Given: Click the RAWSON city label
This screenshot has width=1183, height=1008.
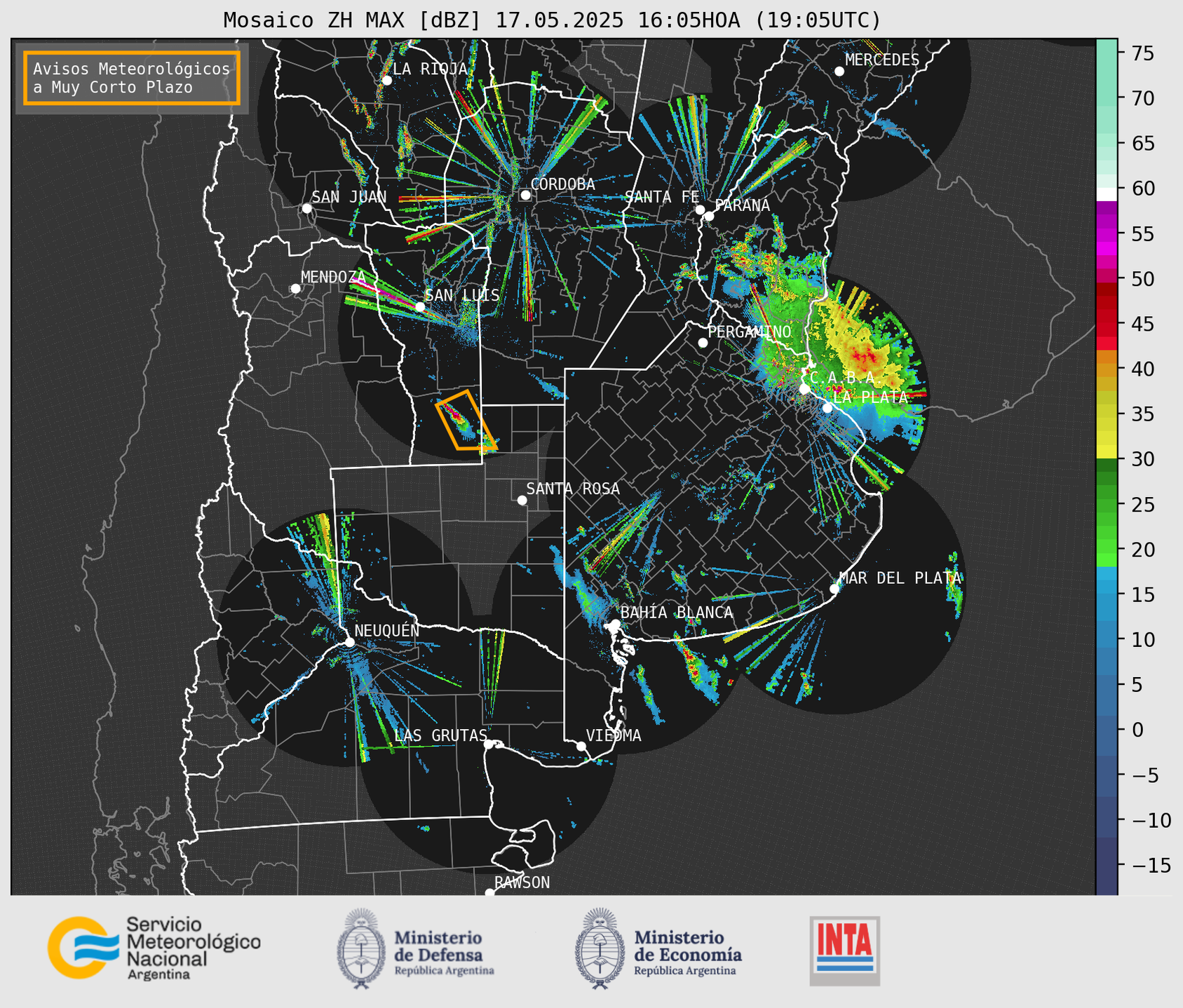Looking at the screenshot, I should 522,883.
